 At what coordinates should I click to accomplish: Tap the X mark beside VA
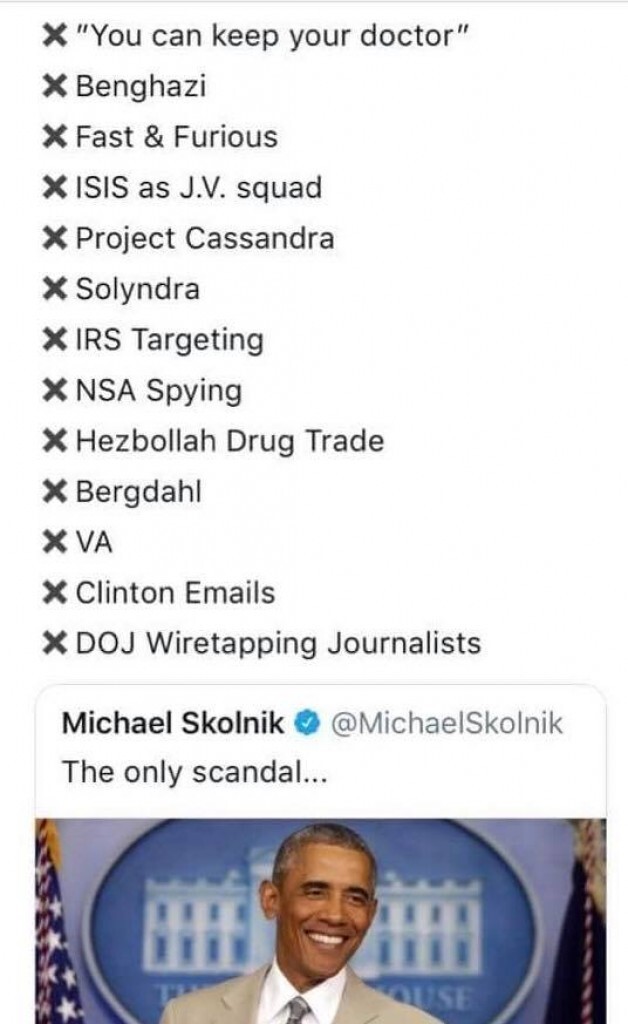(x=55, y=543)
